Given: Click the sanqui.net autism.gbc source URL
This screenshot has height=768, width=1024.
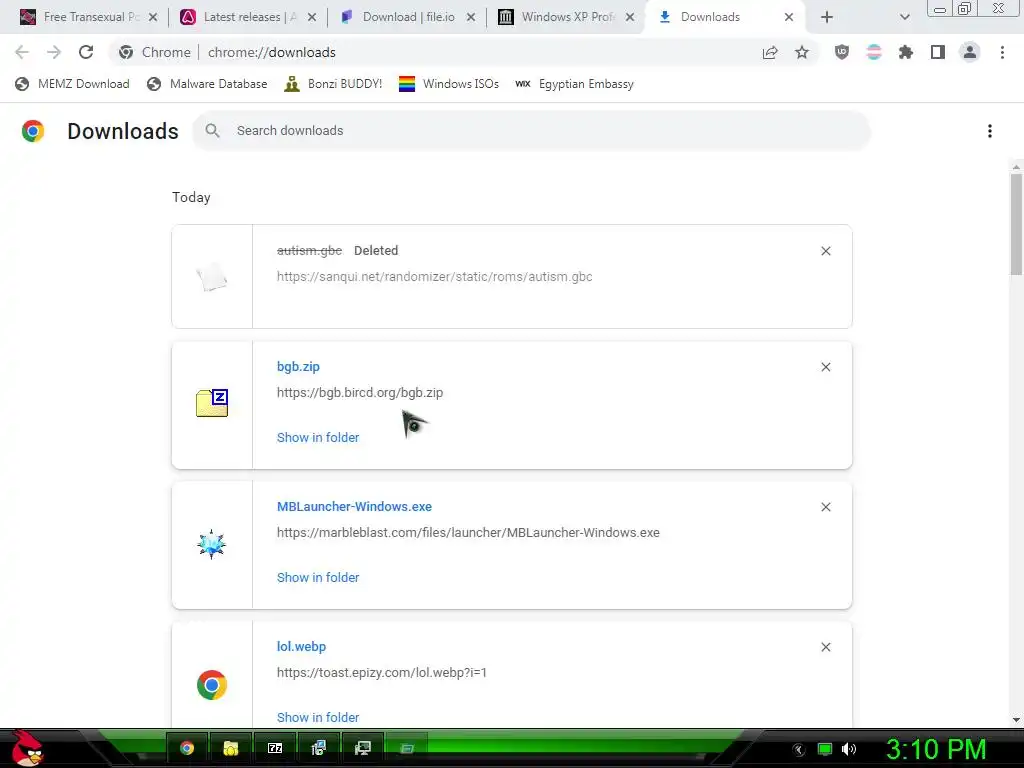Looking at the screenshot, I should pos(434,276).
